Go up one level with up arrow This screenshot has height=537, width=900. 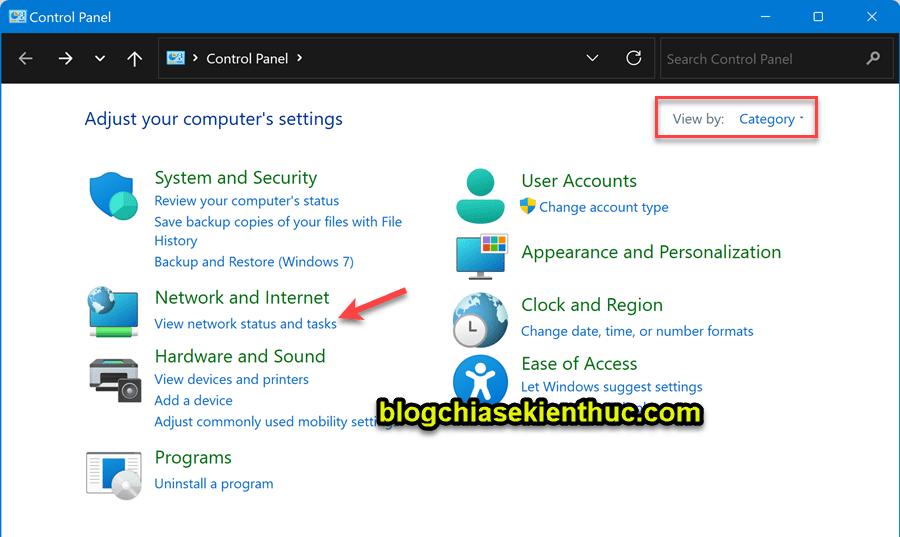134,59
